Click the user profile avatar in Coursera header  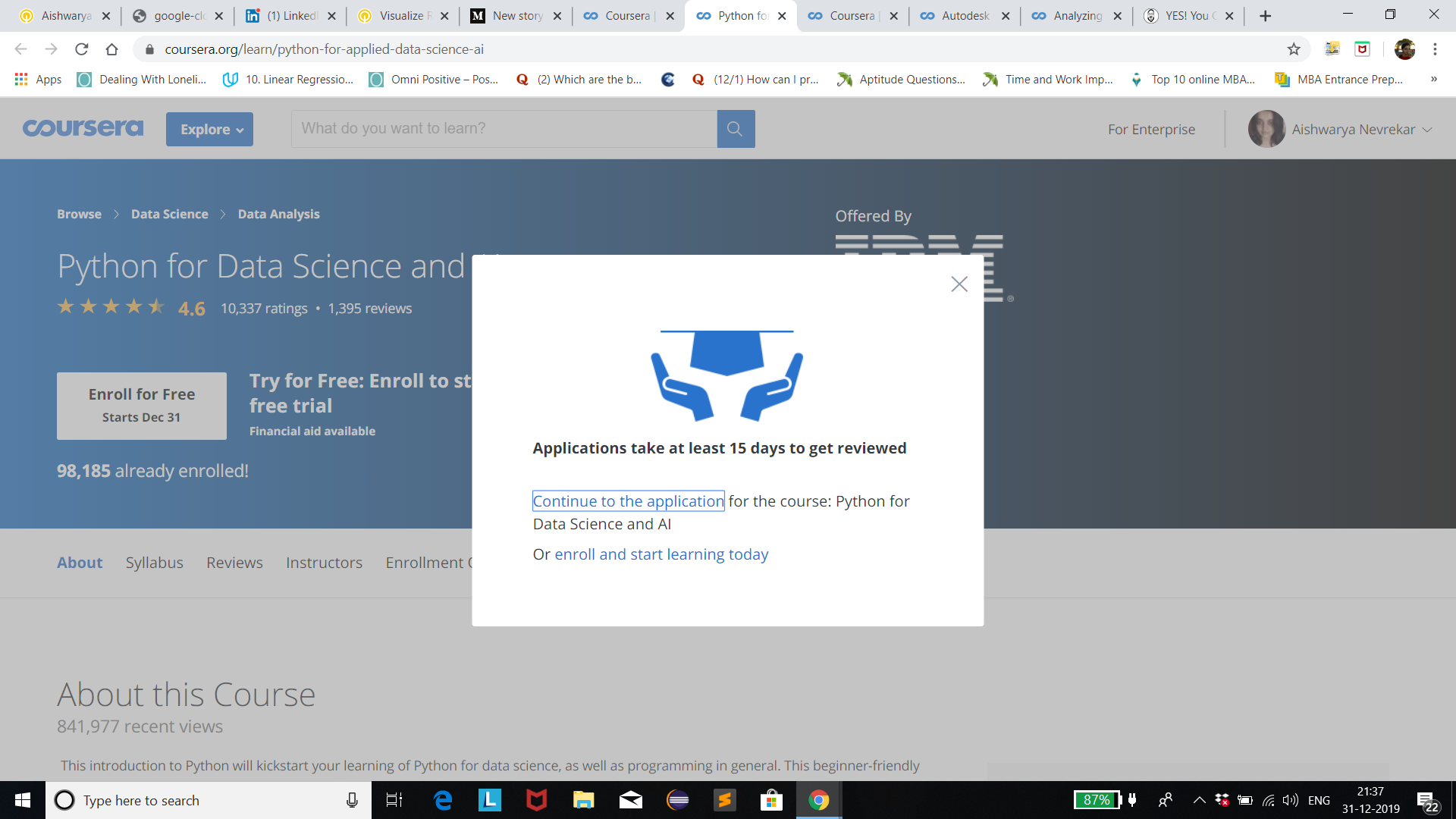pyautogui.click(x=1266, y=129)
